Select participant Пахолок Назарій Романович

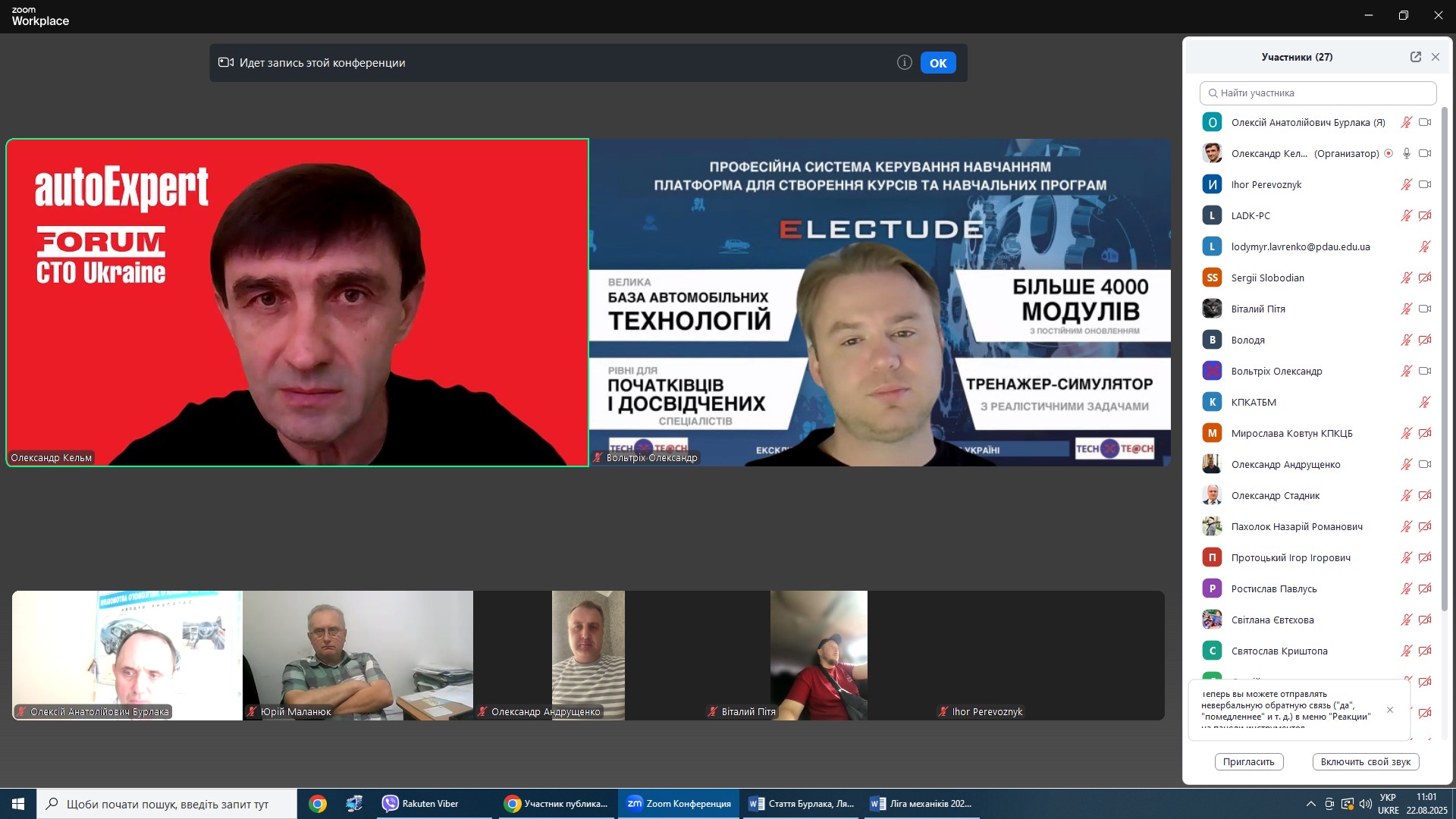[x=1318, y=526]
